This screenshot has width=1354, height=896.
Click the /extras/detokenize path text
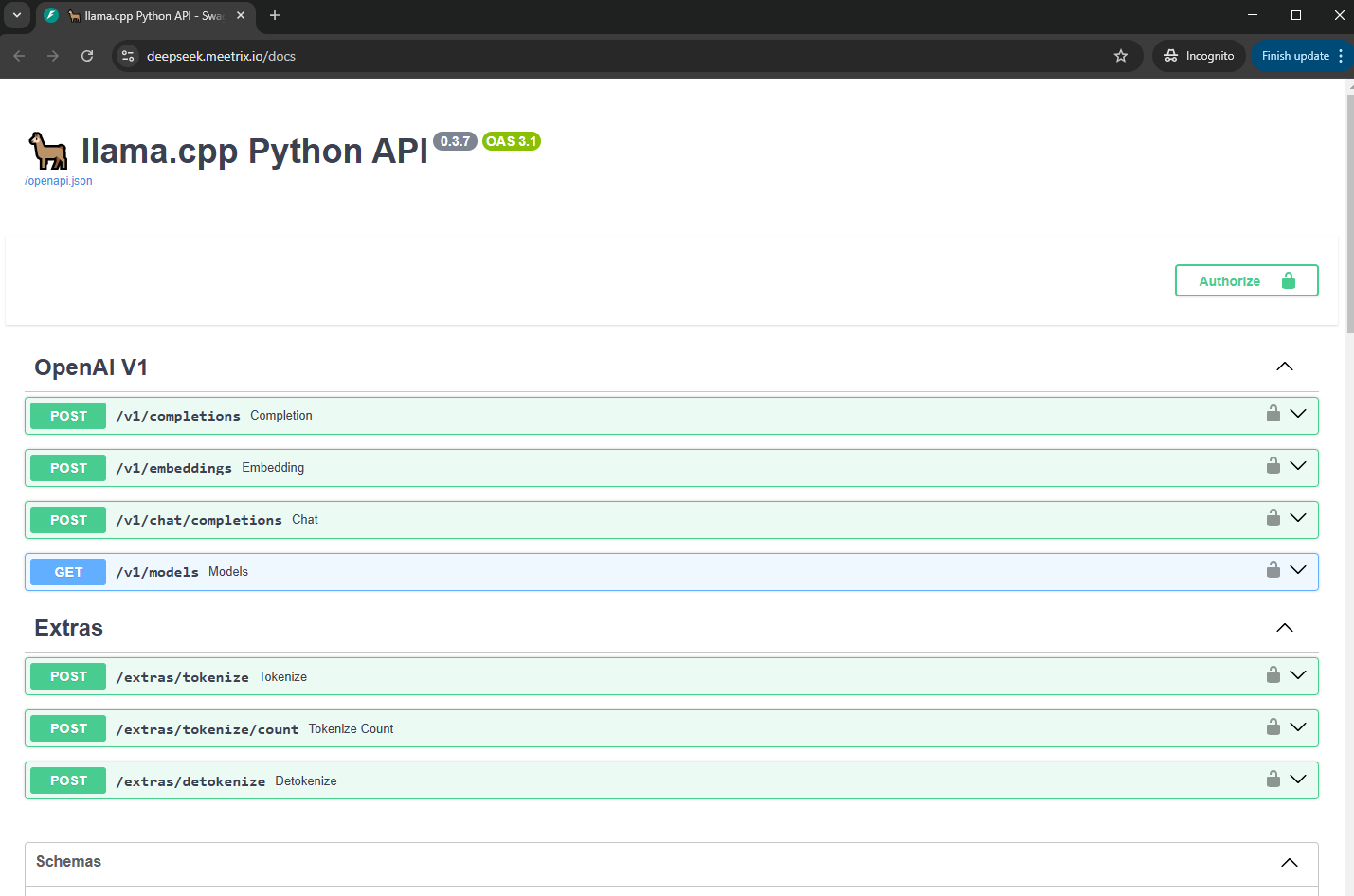[x=190, y=781]
